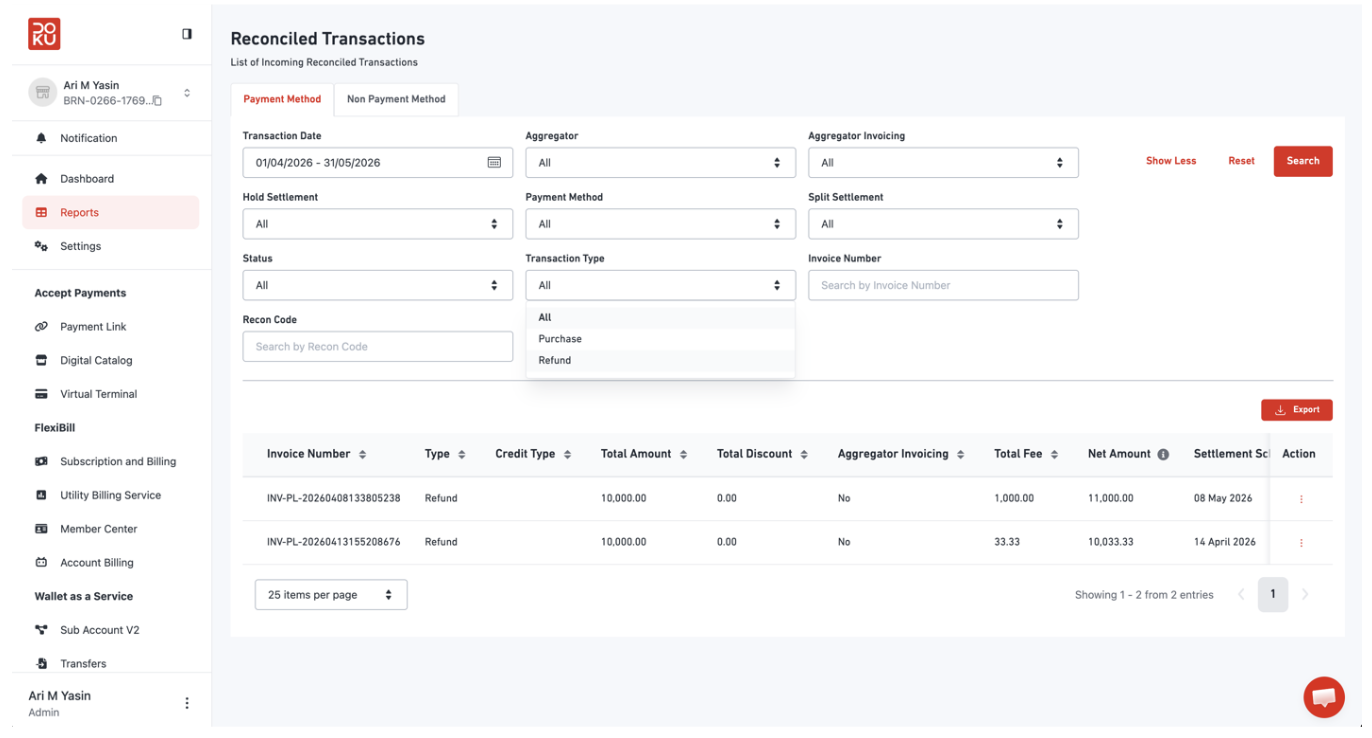Open the chat support bubble

click(x=1324, y=697)
